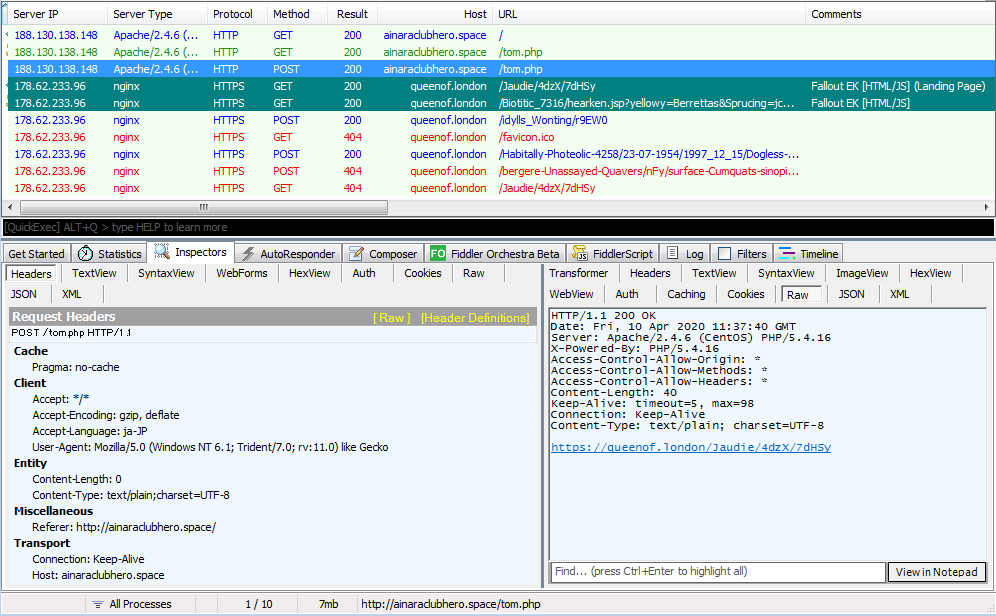Screen dimensions: 996x616
Task: Open the response Transformer tab
Action: click(579, 273)
